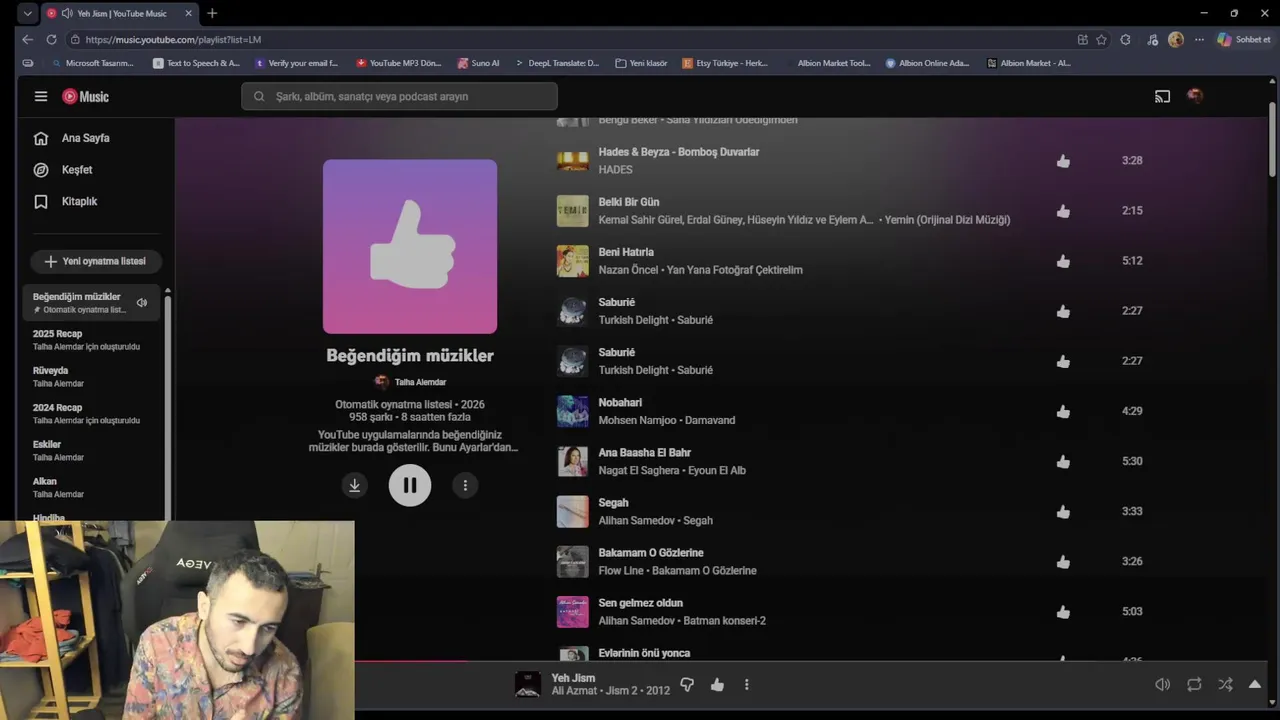Click the Talha Alemdar author link
This screenshot has width=1280, height=720.
click(420, 382)
